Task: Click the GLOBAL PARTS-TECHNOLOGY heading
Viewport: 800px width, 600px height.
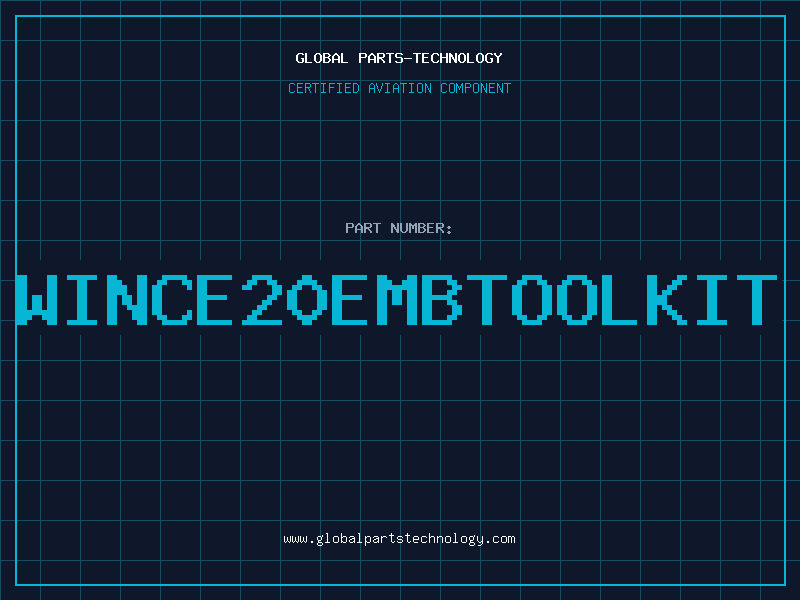Action: (399, 58)
